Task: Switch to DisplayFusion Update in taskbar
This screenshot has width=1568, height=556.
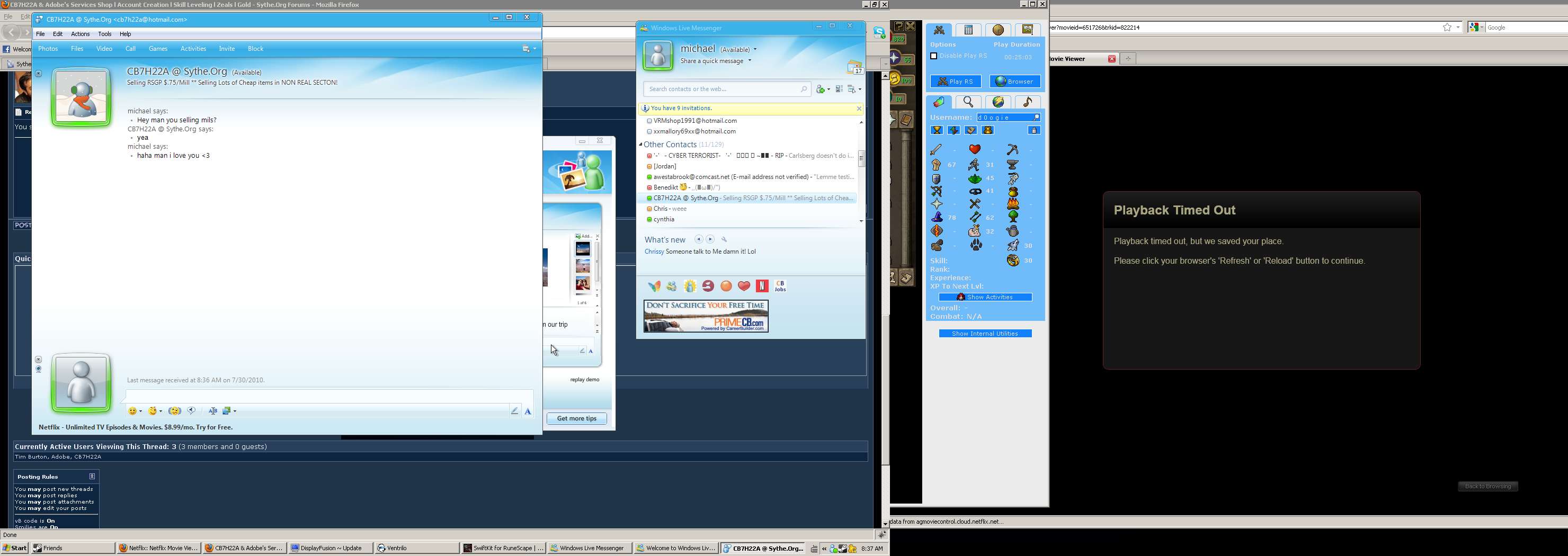Action: pyautogui.click(x=331, y=548)
